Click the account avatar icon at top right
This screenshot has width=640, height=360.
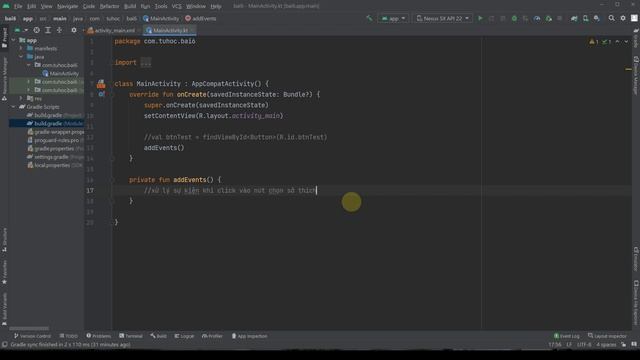634,18
